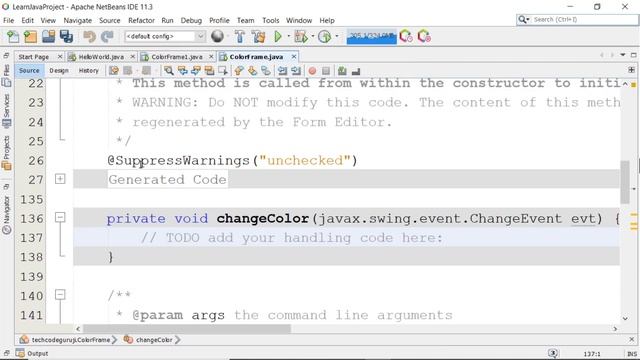Click the Last Edit icon in editor toolbar
The height and width of the screenshot is (360, 640).
(113, 71)
